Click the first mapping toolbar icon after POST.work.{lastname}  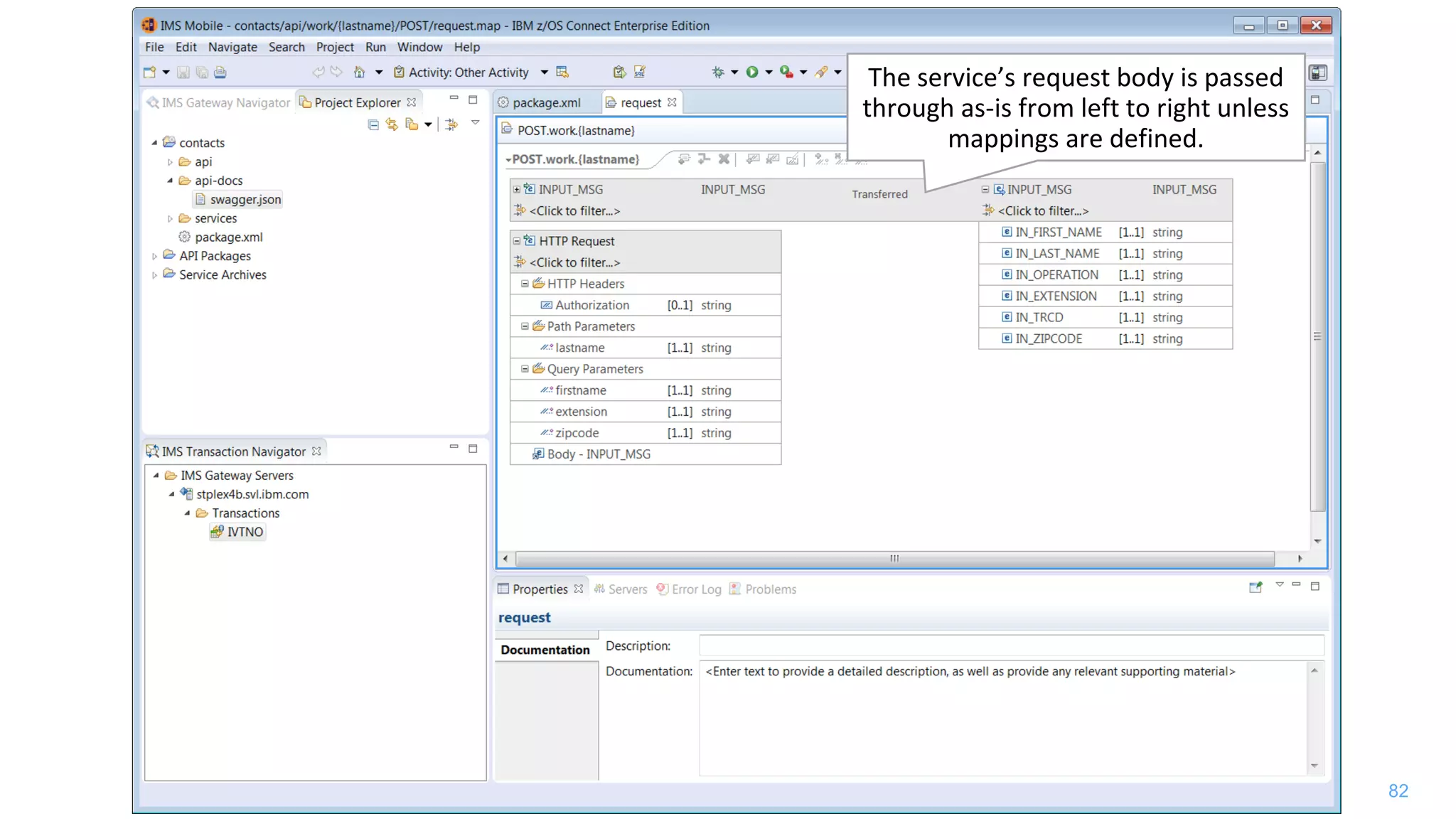click(x=684, y=159)
